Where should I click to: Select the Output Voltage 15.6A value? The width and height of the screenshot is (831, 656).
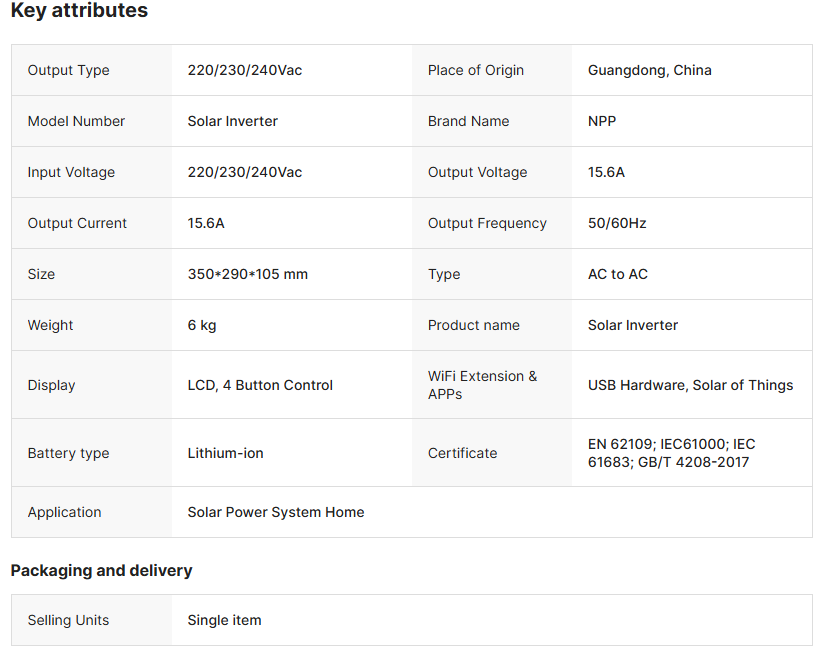[606, 172]
